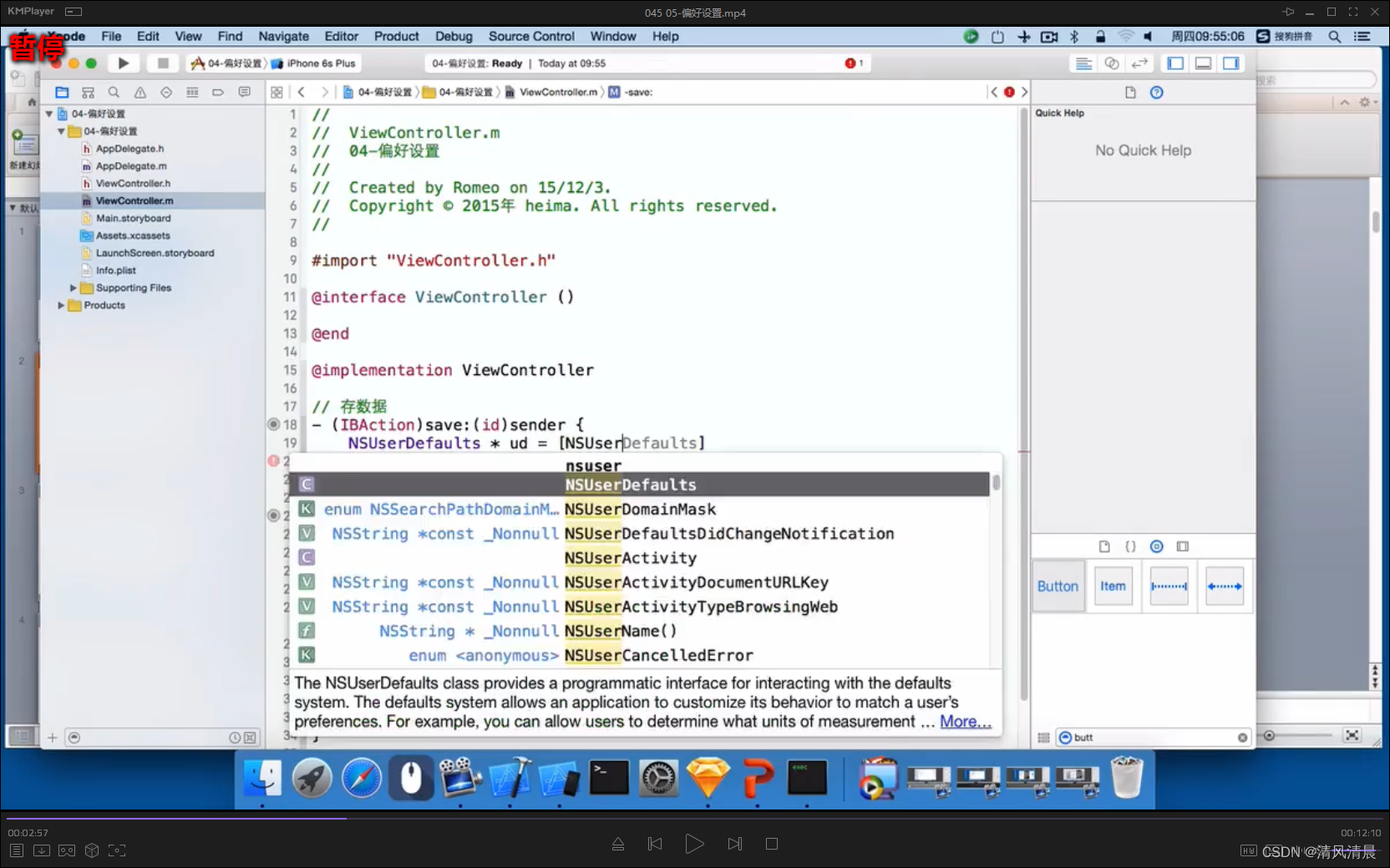Image resolution: width=1390 pixels, height=868 pixels.
Task: Stop the running scheme in Xcode toolbar
Action: click(x=163, y=63)
